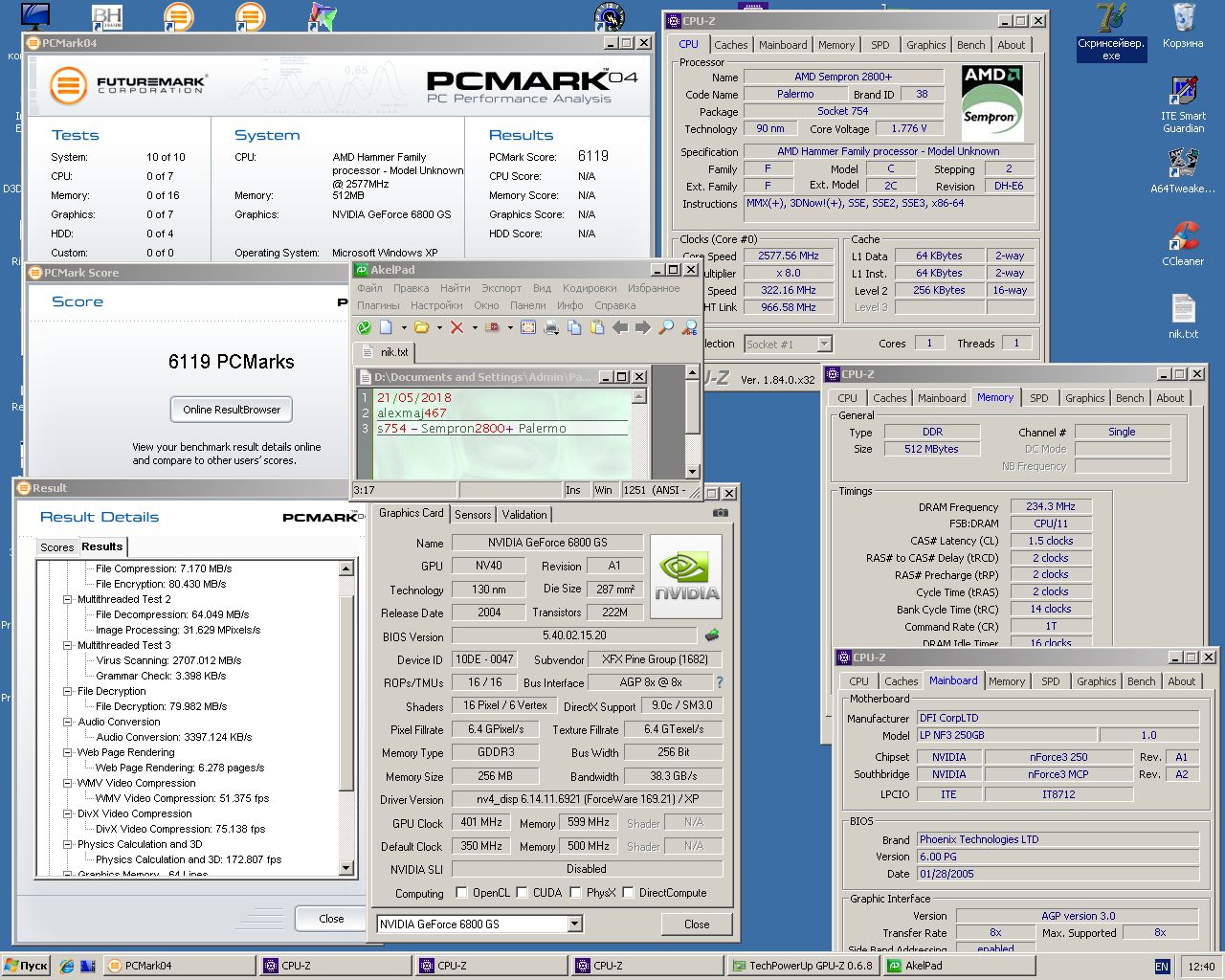Click the camera screenshot icon in GPU-Z

point(721,513)
